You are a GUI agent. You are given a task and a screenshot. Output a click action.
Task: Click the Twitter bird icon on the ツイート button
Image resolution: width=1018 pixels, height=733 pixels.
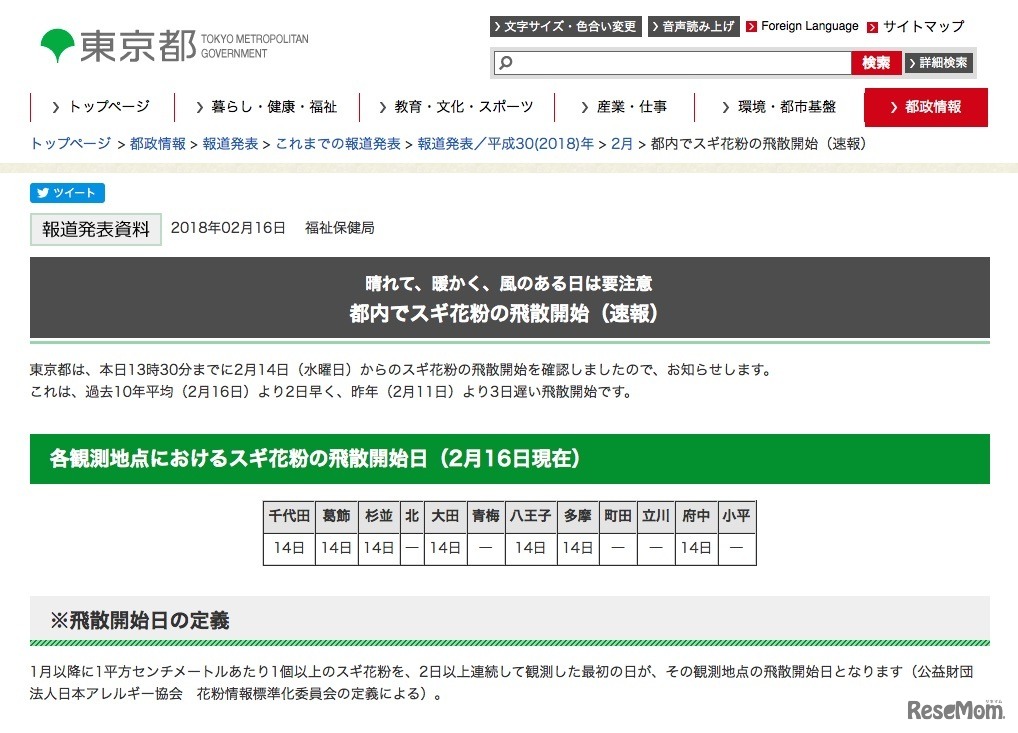(x=44, y=193)
